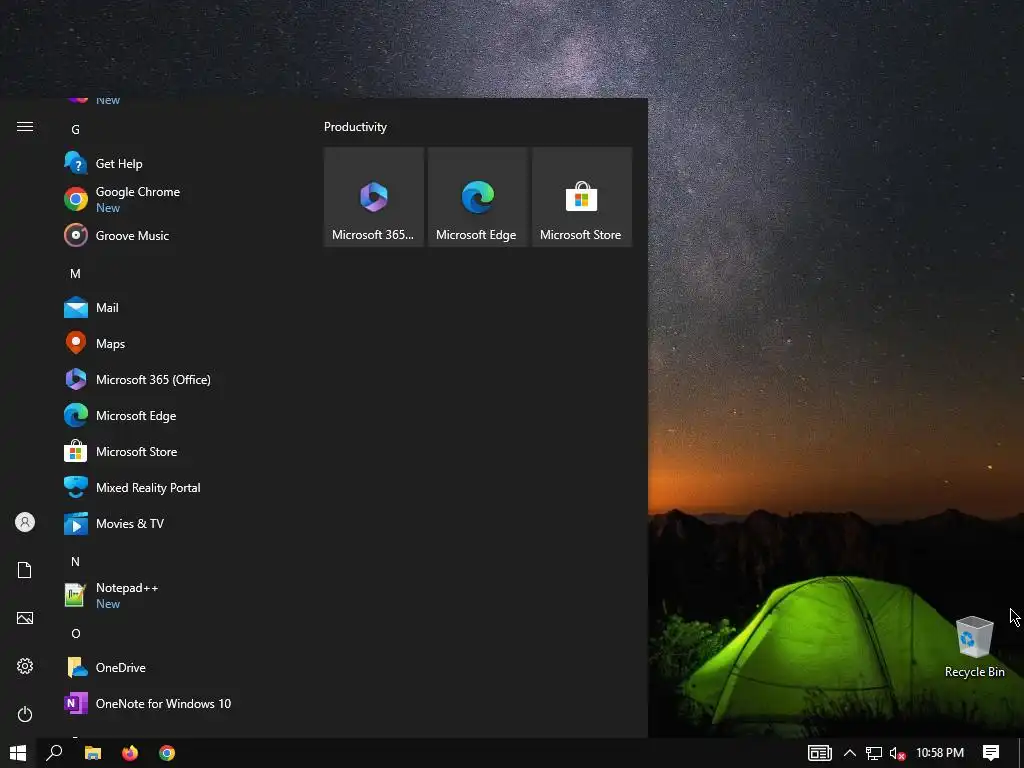The image size is (1024, 768).
Task: Launch Chrome from the taskbar
Action: pyautogui.click(x=167, y=753)
